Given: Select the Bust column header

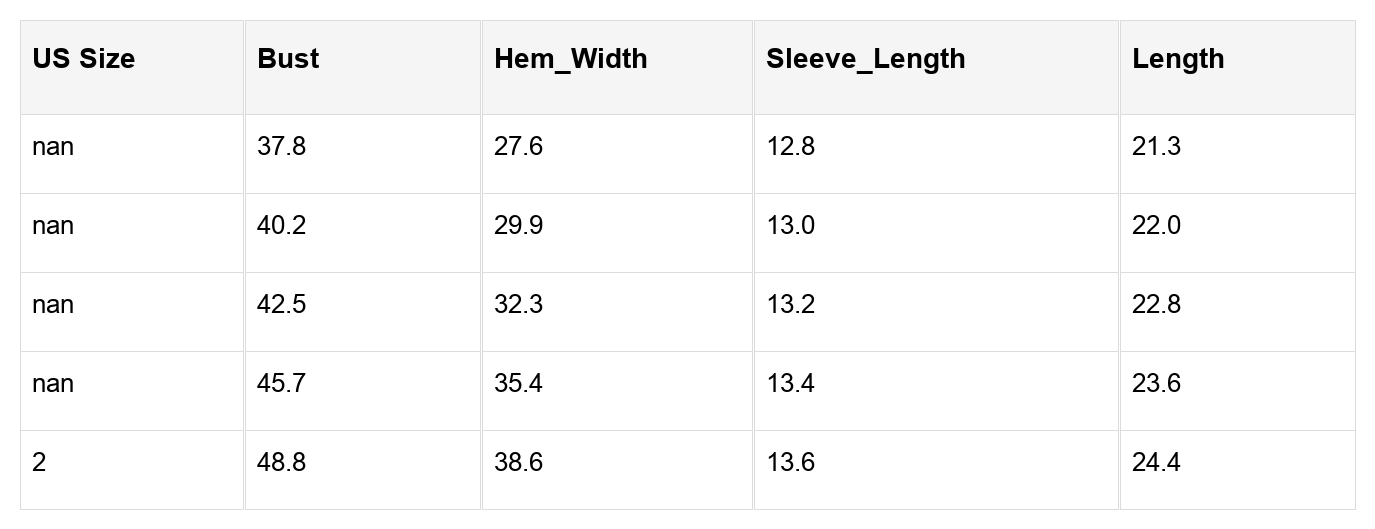Looking at the screenshot, I should pos(288,59).
